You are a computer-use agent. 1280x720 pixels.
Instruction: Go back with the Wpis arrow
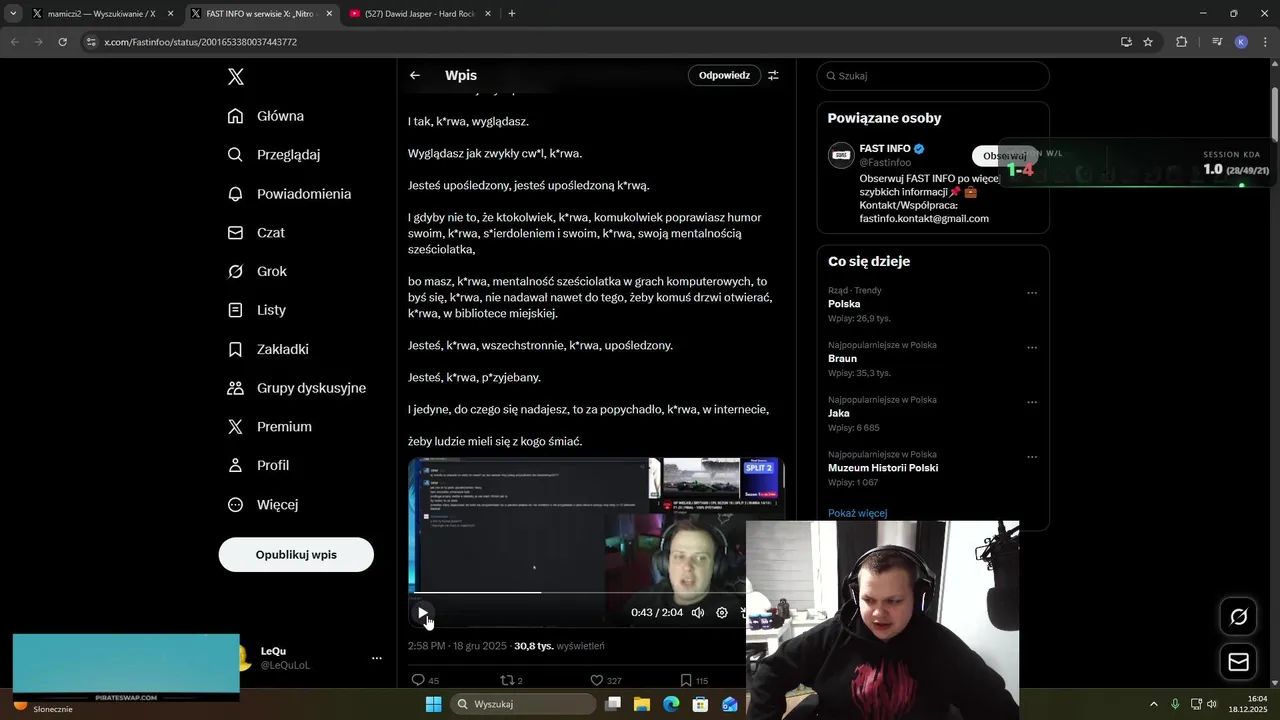[x=414, y=75]
